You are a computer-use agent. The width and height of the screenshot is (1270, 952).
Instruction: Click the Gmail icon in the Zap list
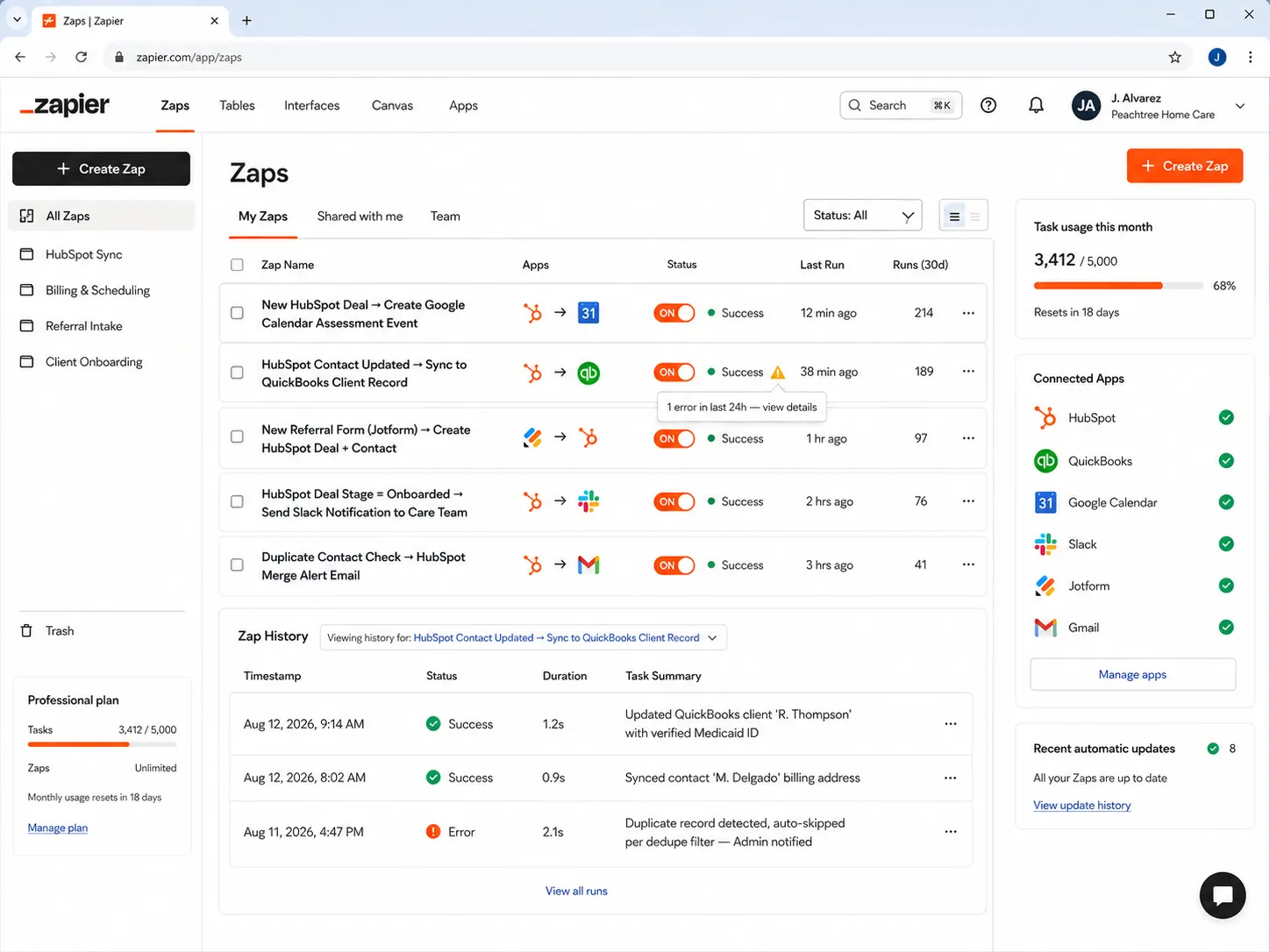coord(589,565)
